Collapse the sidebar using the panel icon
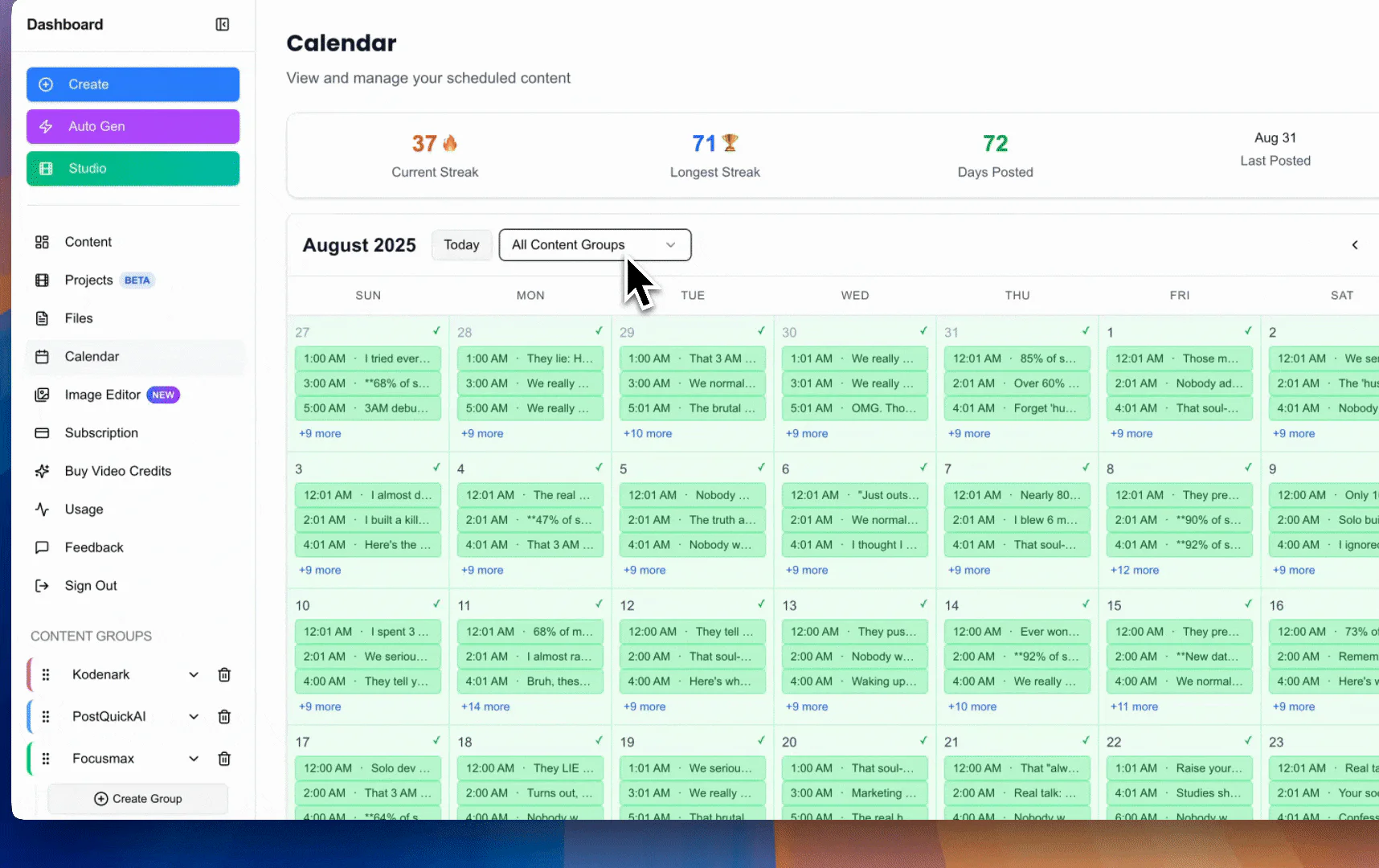 (222, 24)
